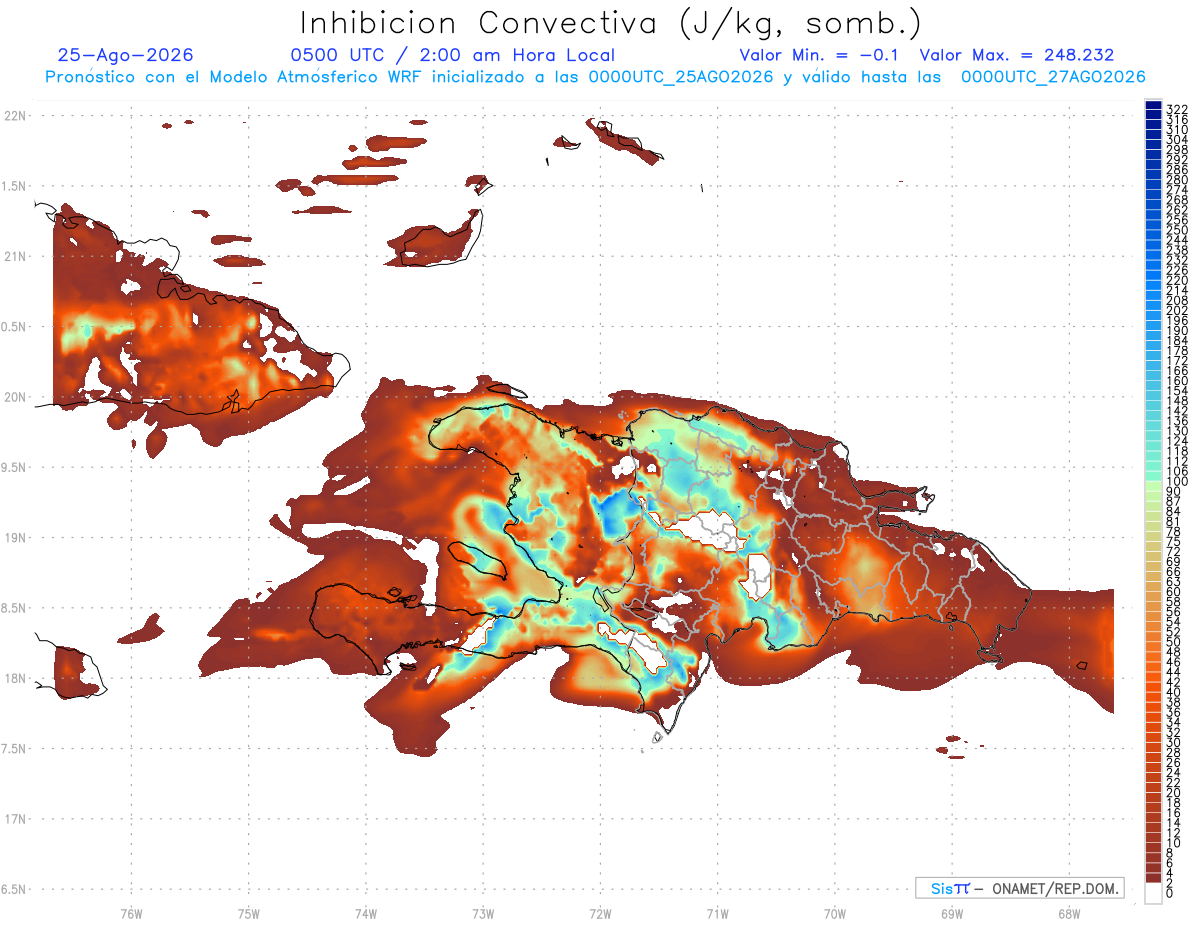Click the '71W' longitude label
The width and height of the screenshot is (1200, 927).
coord(717,913)
